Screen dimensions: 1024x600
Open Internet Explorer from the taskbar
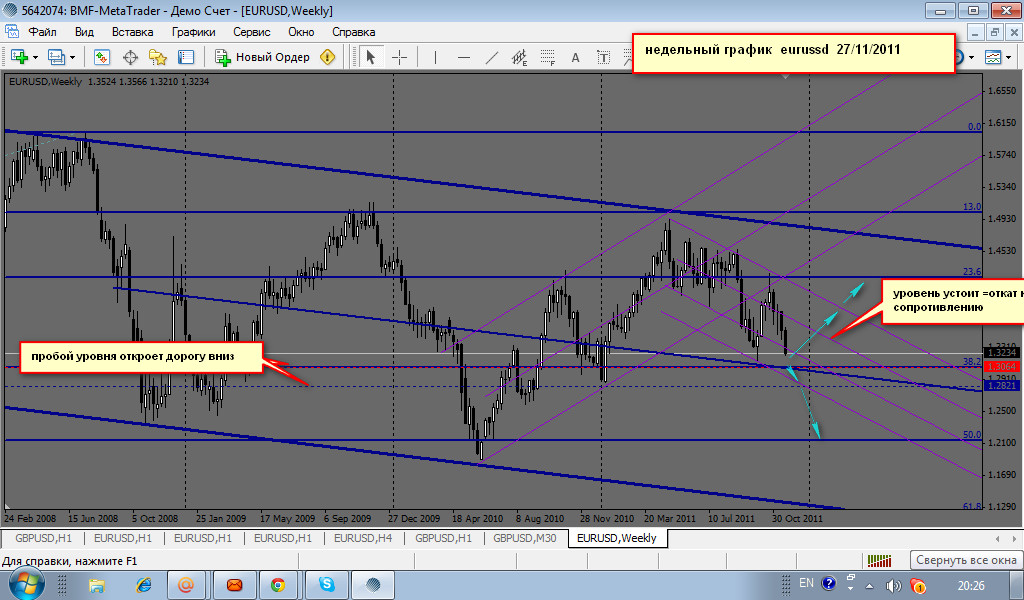pos(143,585)
